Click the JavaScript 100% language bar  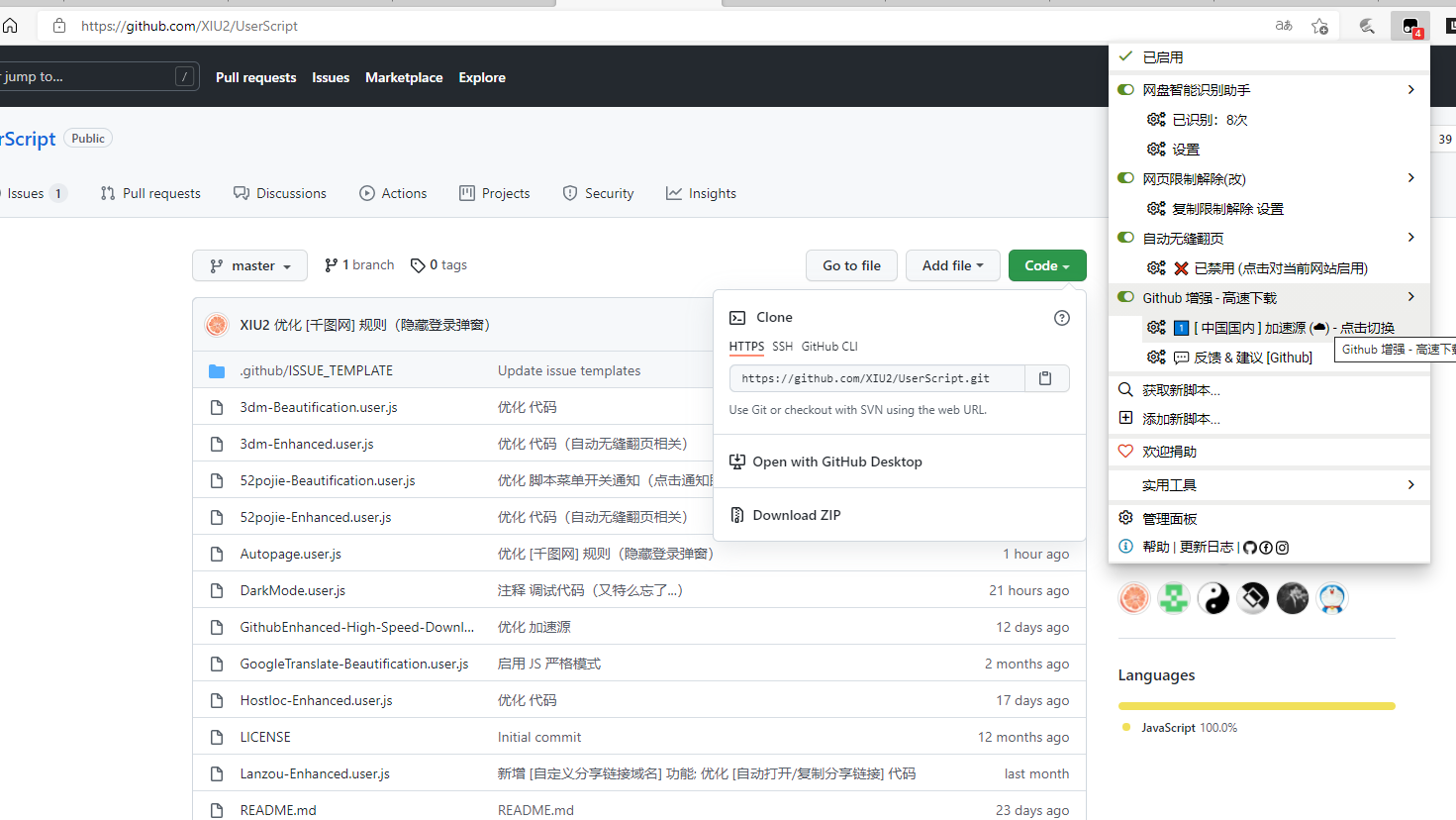(x=1256, y=706)
